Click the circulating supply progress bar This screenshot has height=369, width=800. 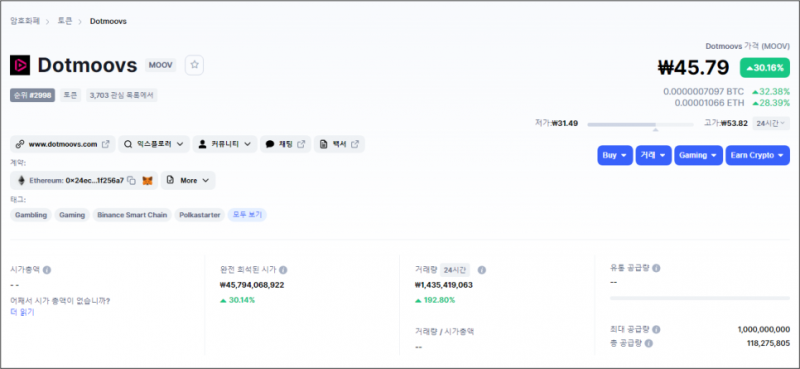pos(699,298)
